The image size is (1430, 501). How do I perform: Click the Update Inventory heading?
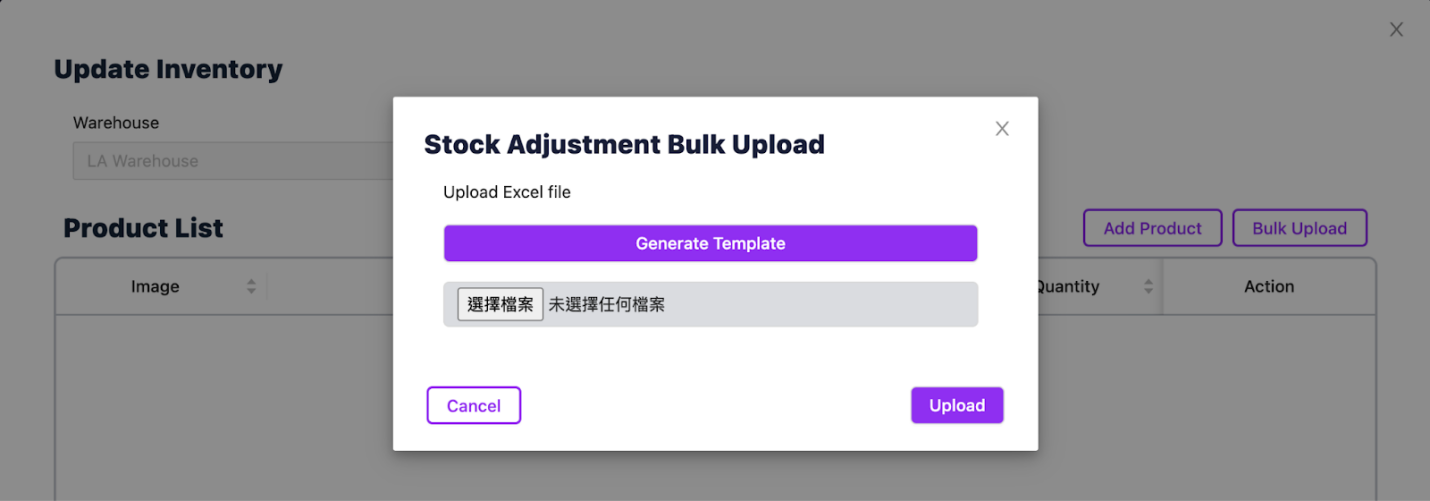(168, 69)
